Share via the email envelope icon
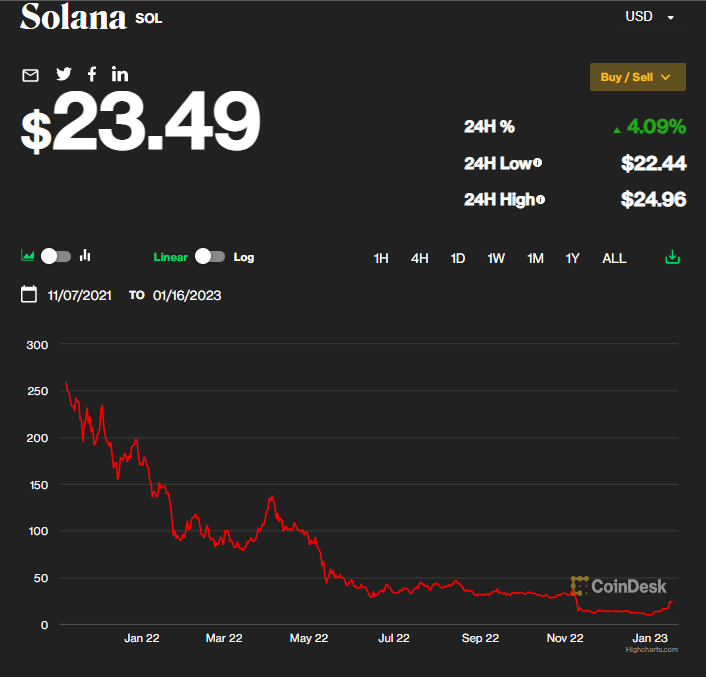Image resolution: width=706 pixels, height=677 pixels. (x=30, y=75)
